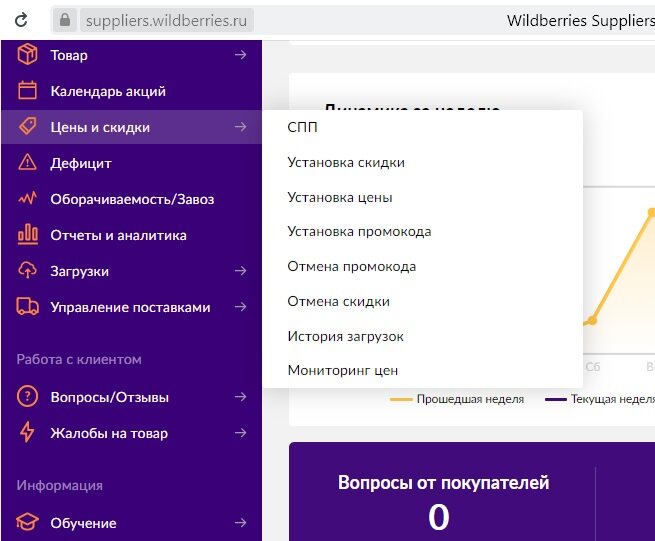Select Отмена промокода submenu entry
The height and width of the screenshot is (541, 655).
352,267
